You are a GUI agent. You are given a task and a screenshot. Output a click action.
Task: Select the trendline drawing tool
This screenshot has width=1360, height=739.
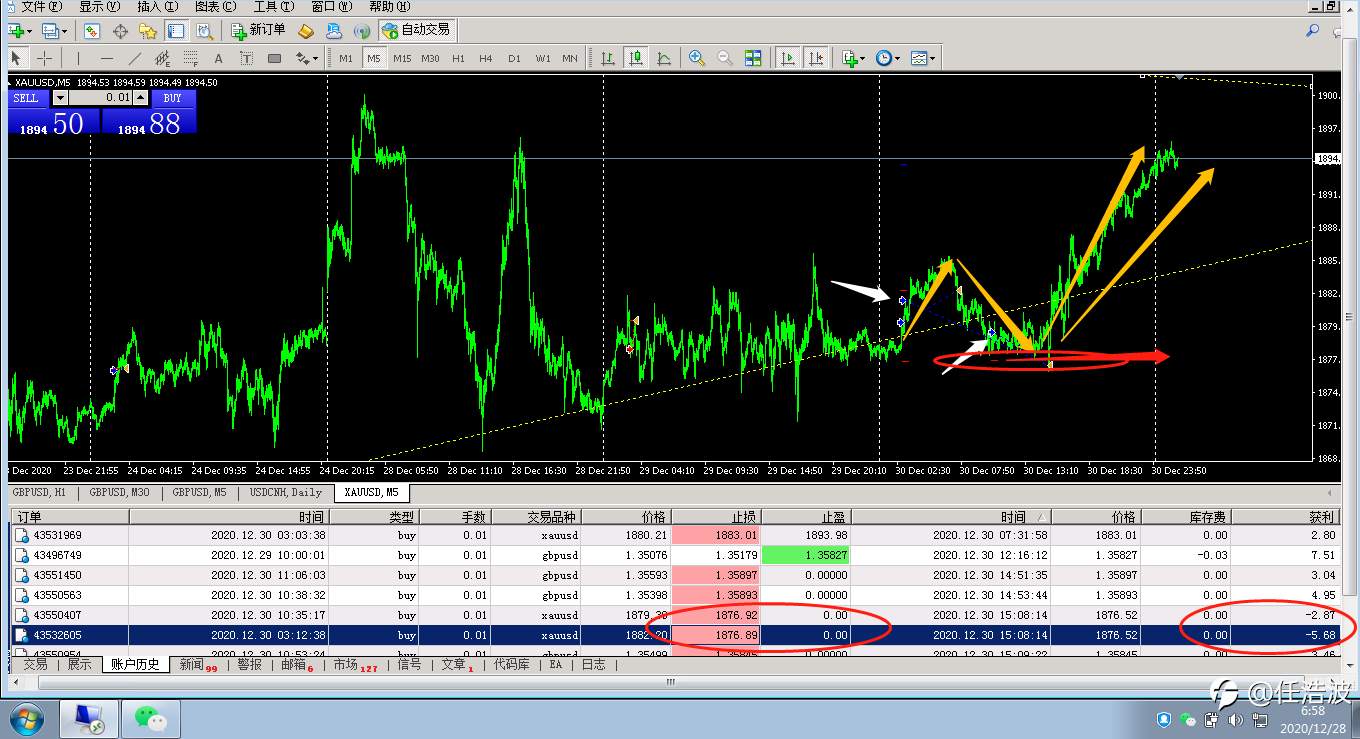(x=136, y=58)
